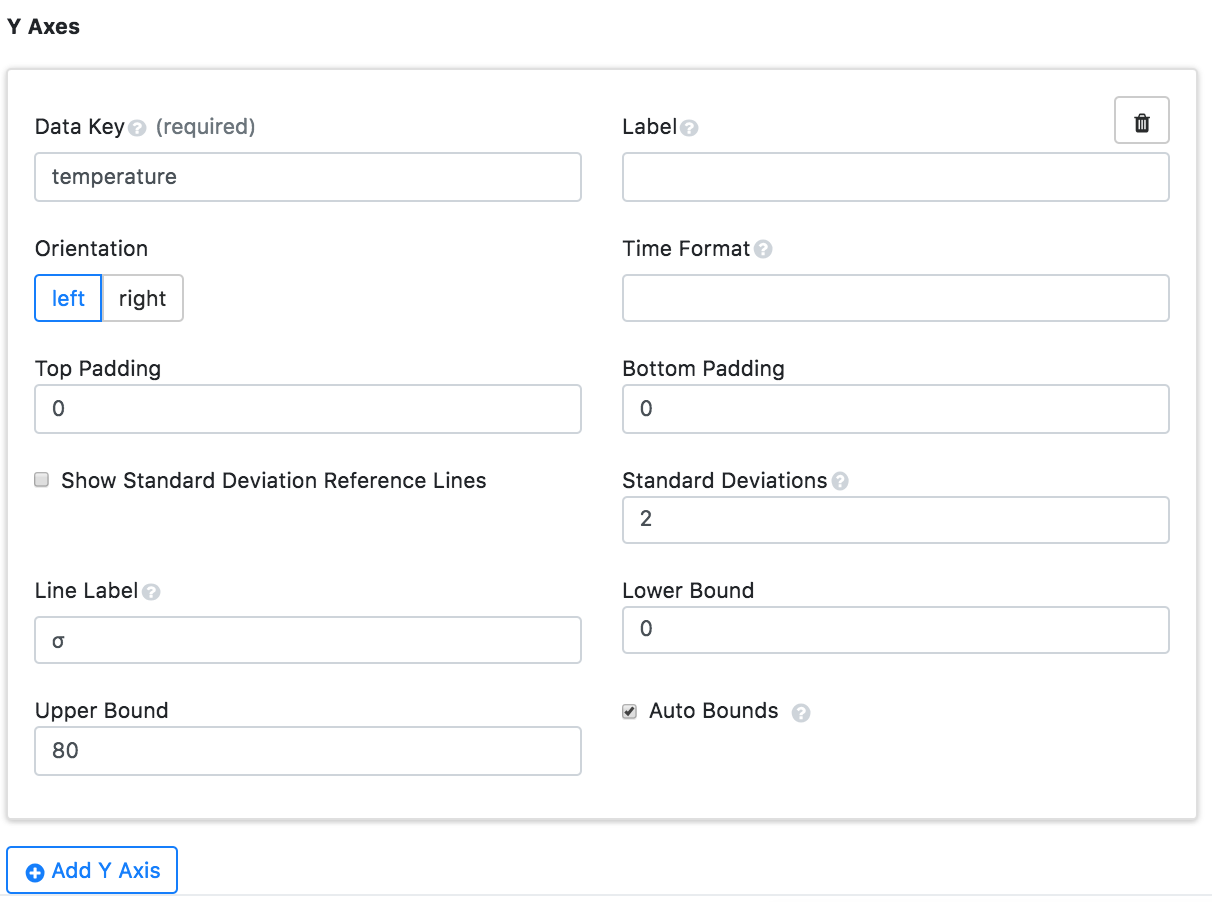This screenshot has height=902, width=1212.
Task: Click the Add Y Axis button
Action: [92, 870]
